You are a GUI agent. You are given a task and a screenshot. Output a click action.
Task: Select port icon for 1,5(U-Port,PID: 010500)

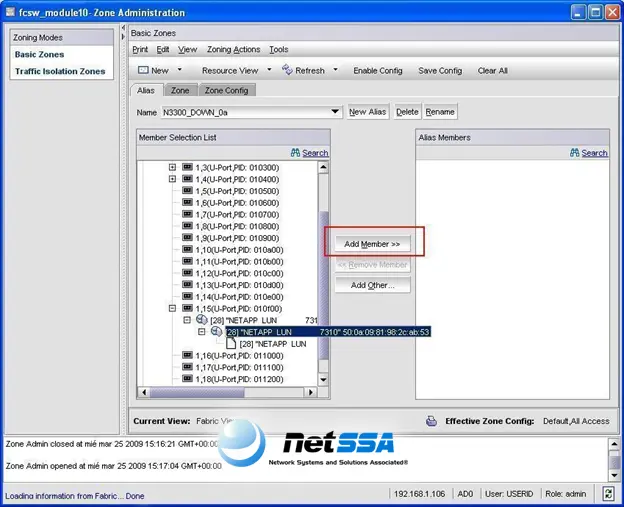[187, 191]
